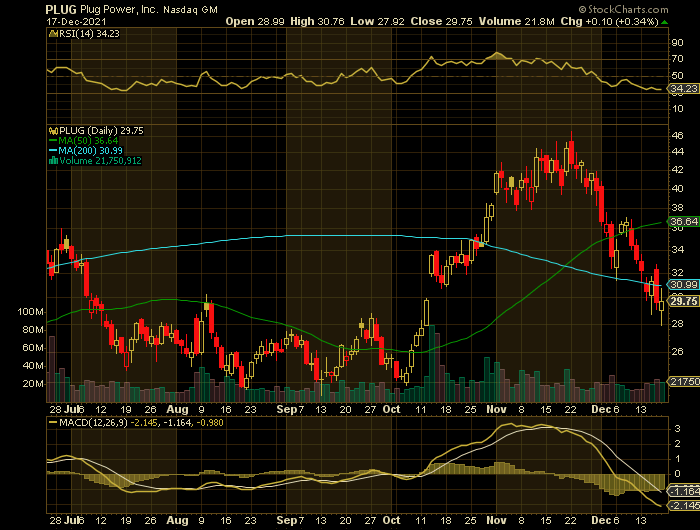This screenshot has height=530, width=700.
Task: Click Aug on the price panel date axis
Action: pos(177,409)
